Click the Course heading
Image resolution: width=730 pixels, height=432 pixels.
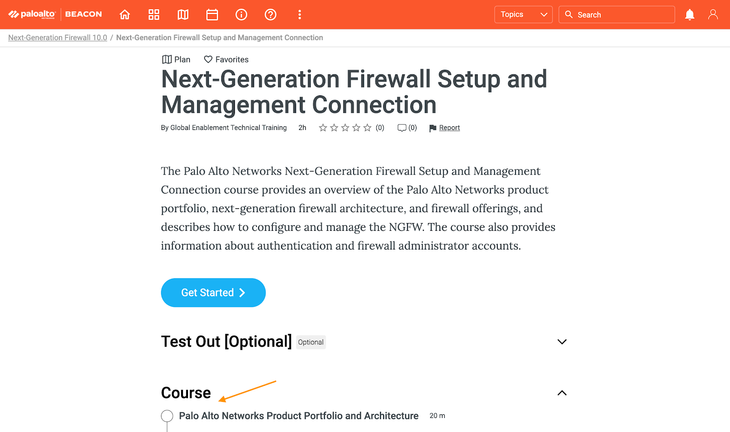pos(186,393)
